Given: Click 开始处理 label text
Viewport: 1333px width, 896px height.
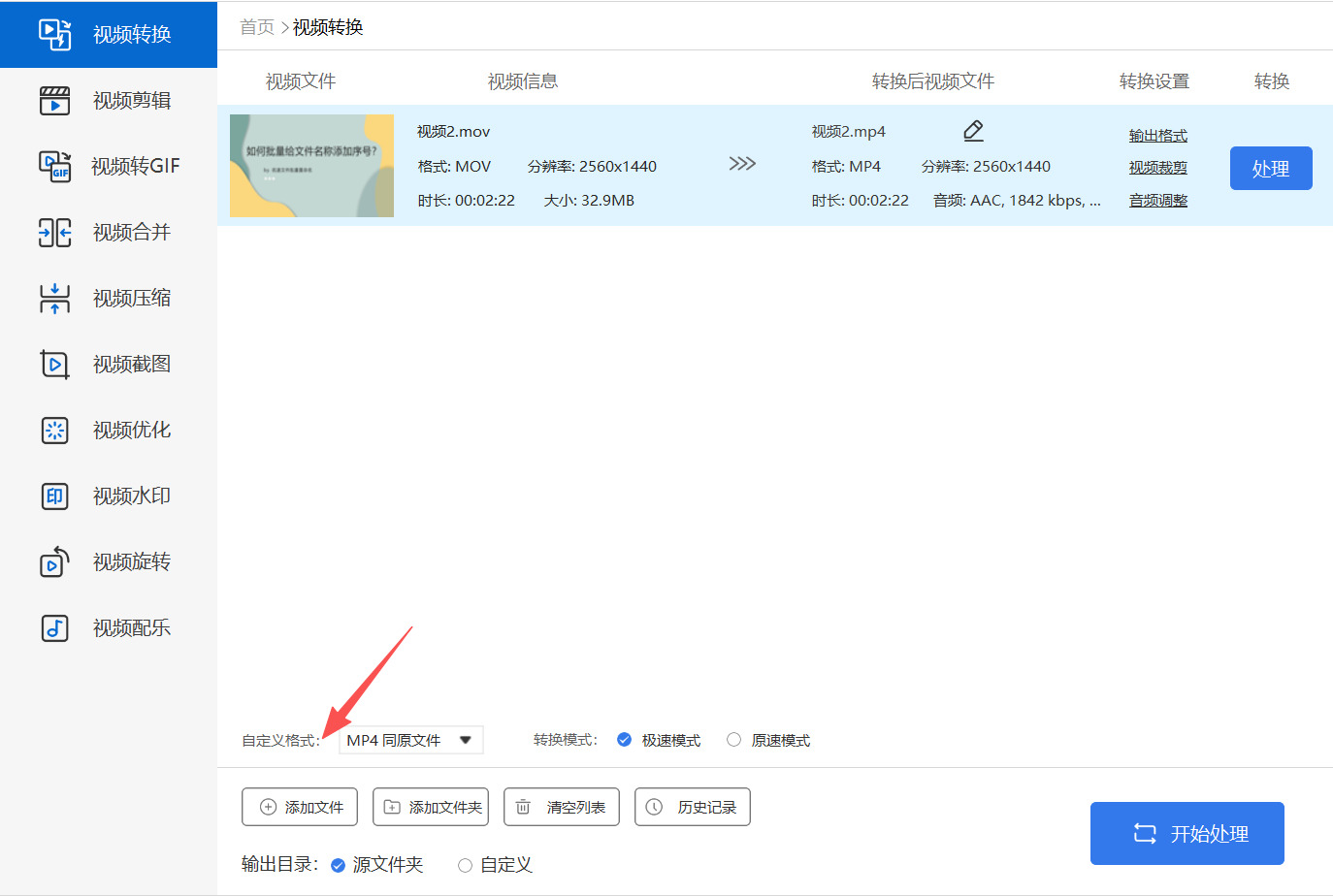Looking at the screenshot, I should (1210, 834).
